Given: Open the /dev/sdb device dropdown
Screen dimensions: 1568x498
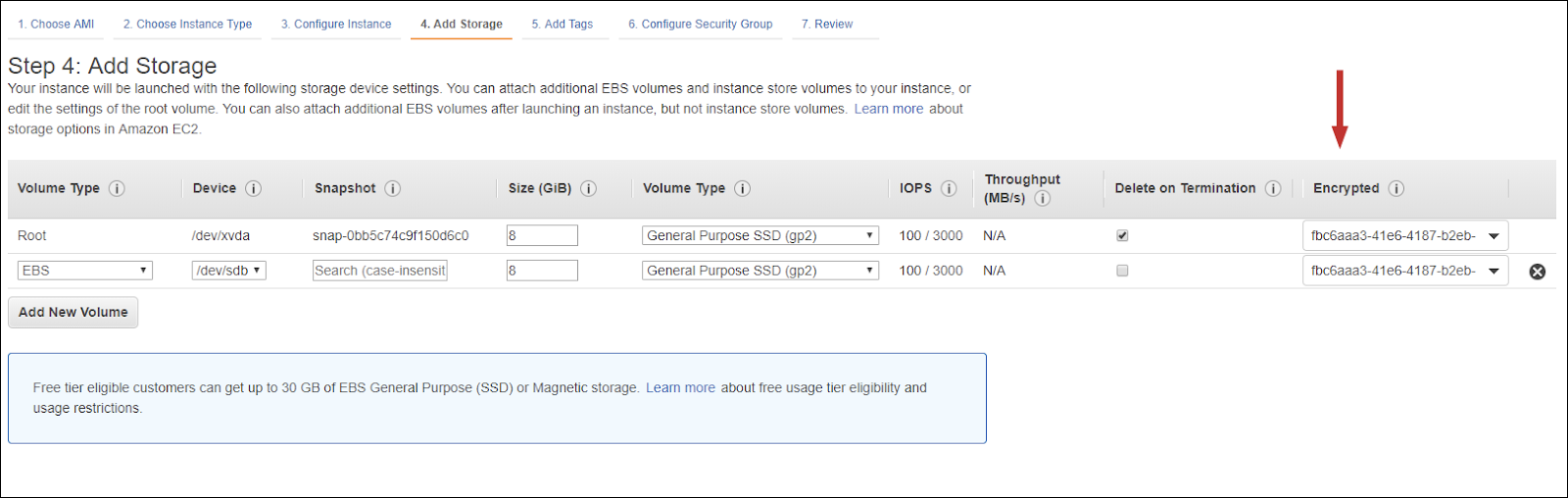Looking at the screenshot, I should coord(228,271).
